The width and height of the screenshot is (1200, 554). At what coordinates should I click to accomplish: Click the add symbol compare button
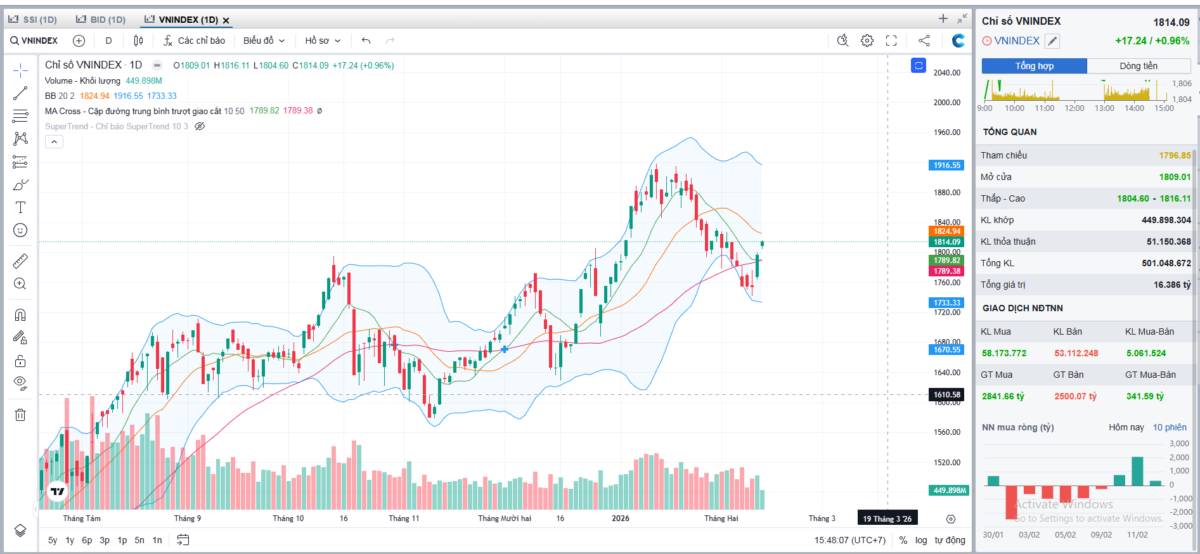coord(79,40)
